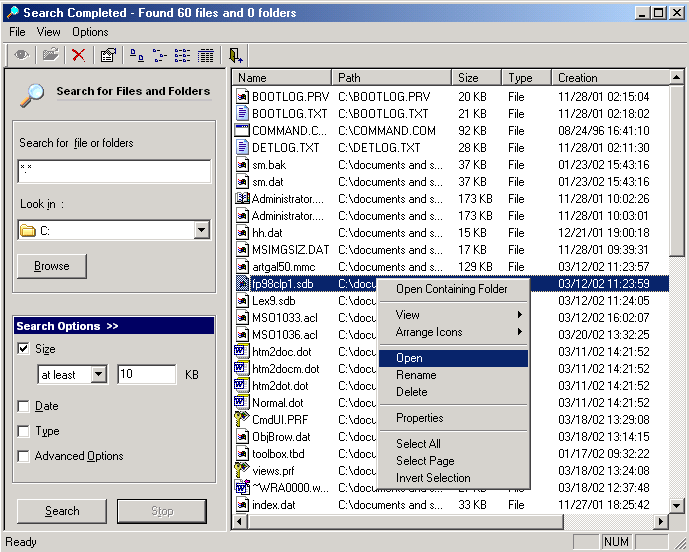Enable the Date checkbox
Image resolution: width=689 pixels, height=552 pixels.
23,406
